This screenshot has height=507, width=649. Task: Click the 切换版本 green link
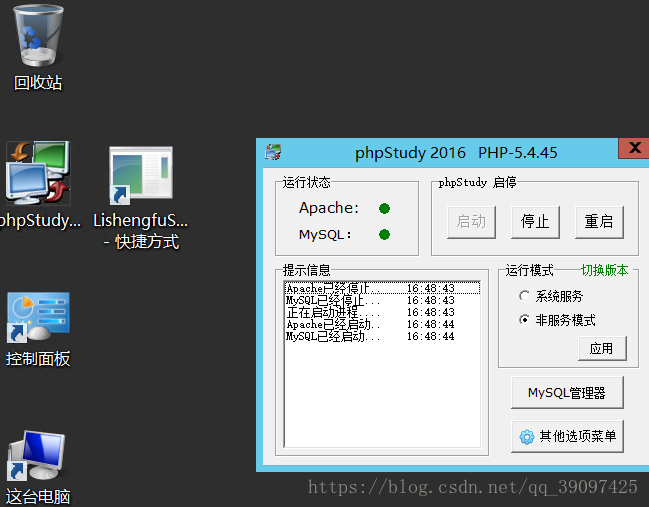click(x=604, y=270)
